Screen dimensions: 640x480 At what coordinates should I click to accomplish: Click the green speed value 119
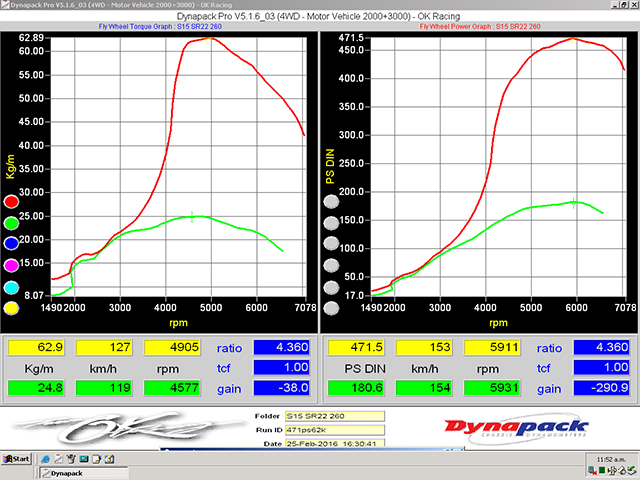[x=104, y=388]
